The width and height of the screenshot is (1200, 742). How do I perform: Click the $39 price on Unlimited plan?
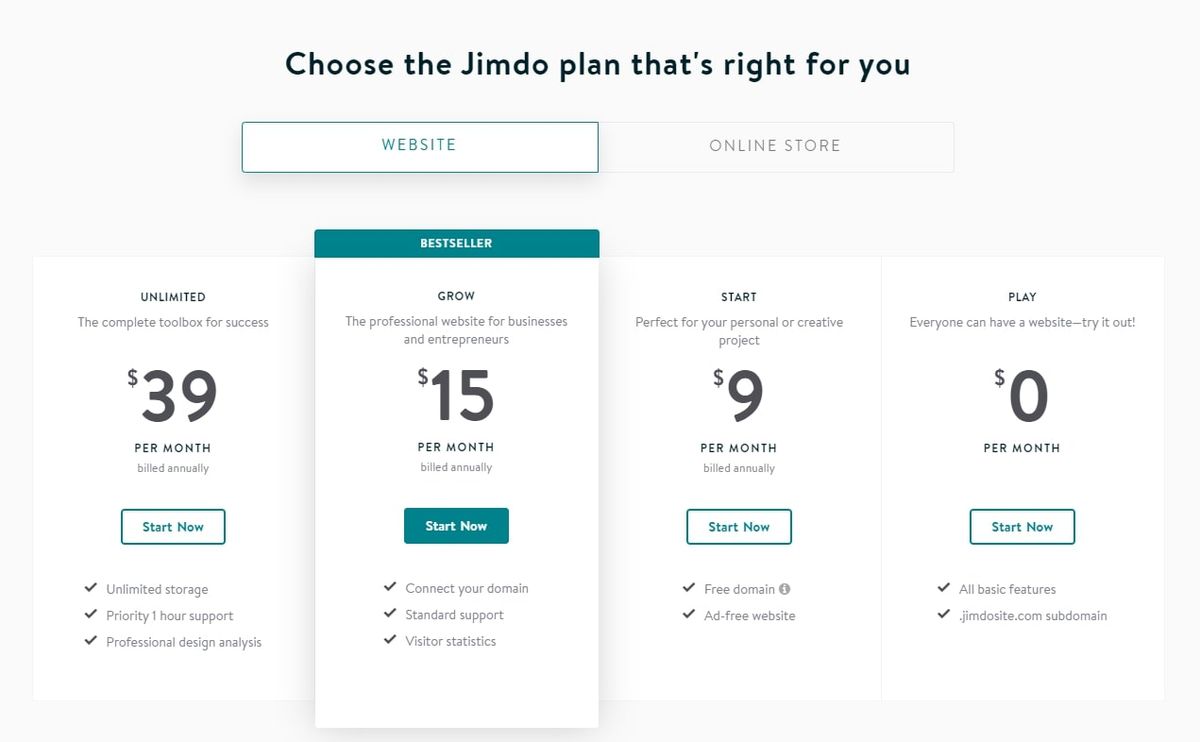pyautogui.click(x=173, y=397)
